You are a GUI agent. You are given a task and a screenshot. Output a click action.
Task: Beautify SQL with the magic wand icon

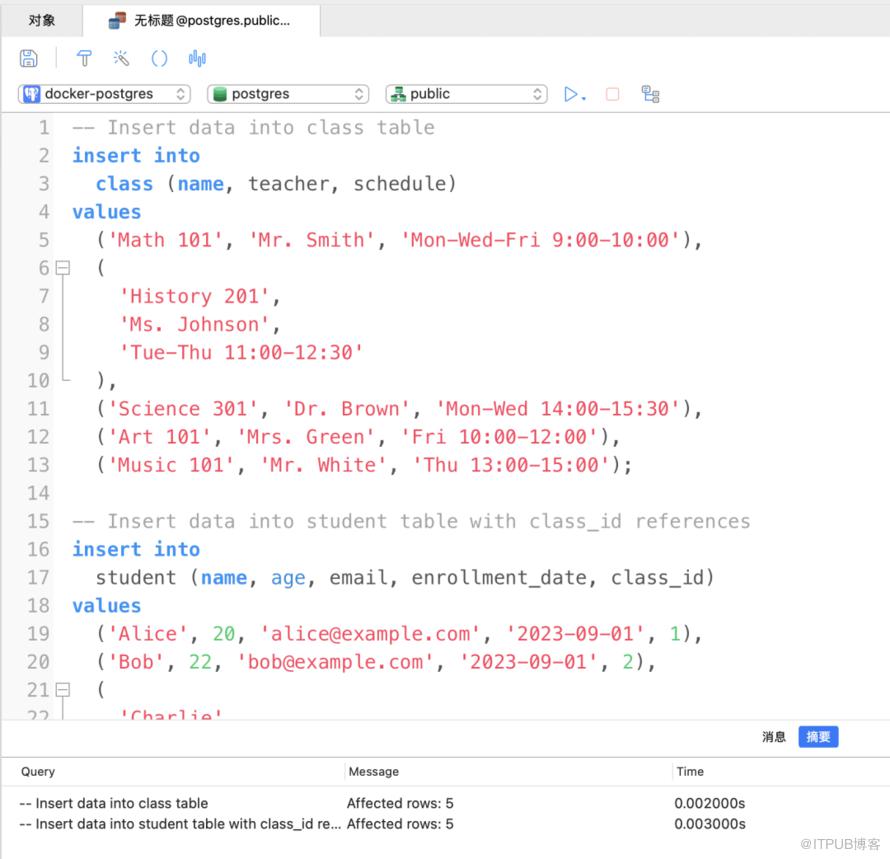(121, 58)
